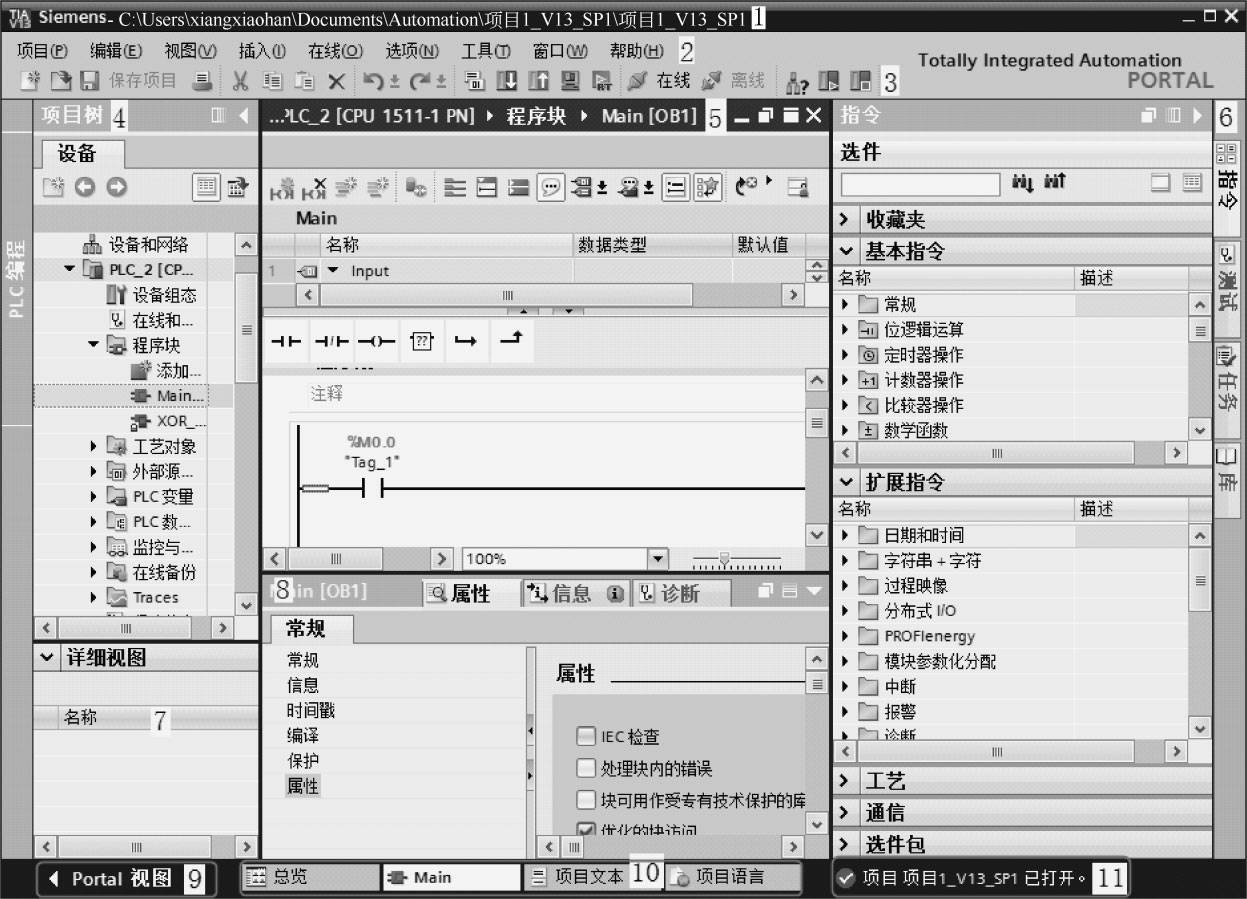
Task: Insert a normally open contact
Action: click(x=287, y=342)
